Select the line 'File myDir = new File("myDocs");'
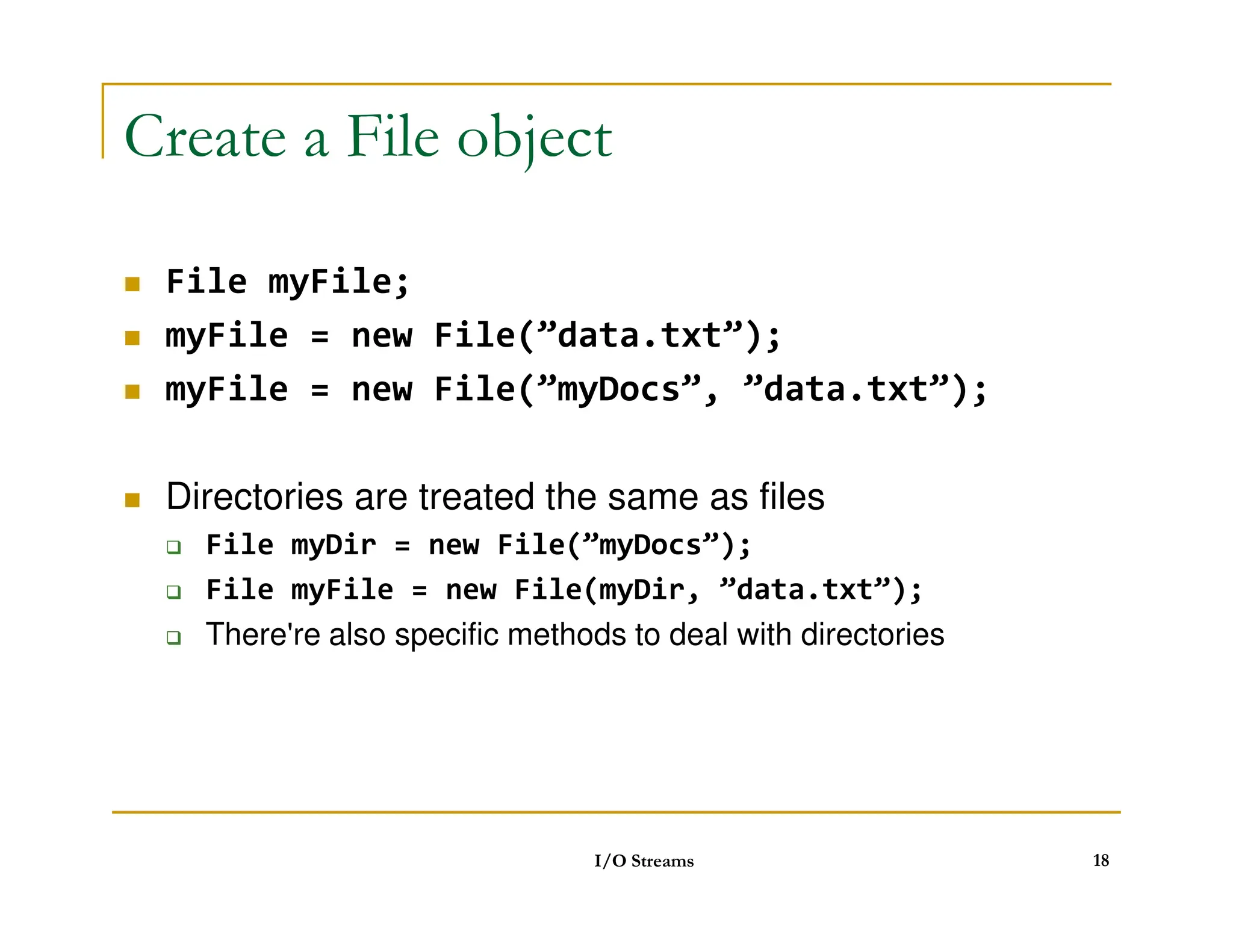 [478, 545]
